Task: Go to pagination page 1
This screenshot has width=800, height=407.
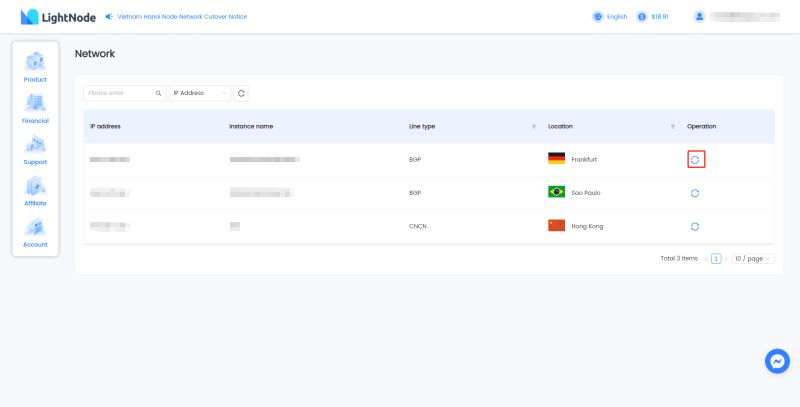Action: click(716, 259)
